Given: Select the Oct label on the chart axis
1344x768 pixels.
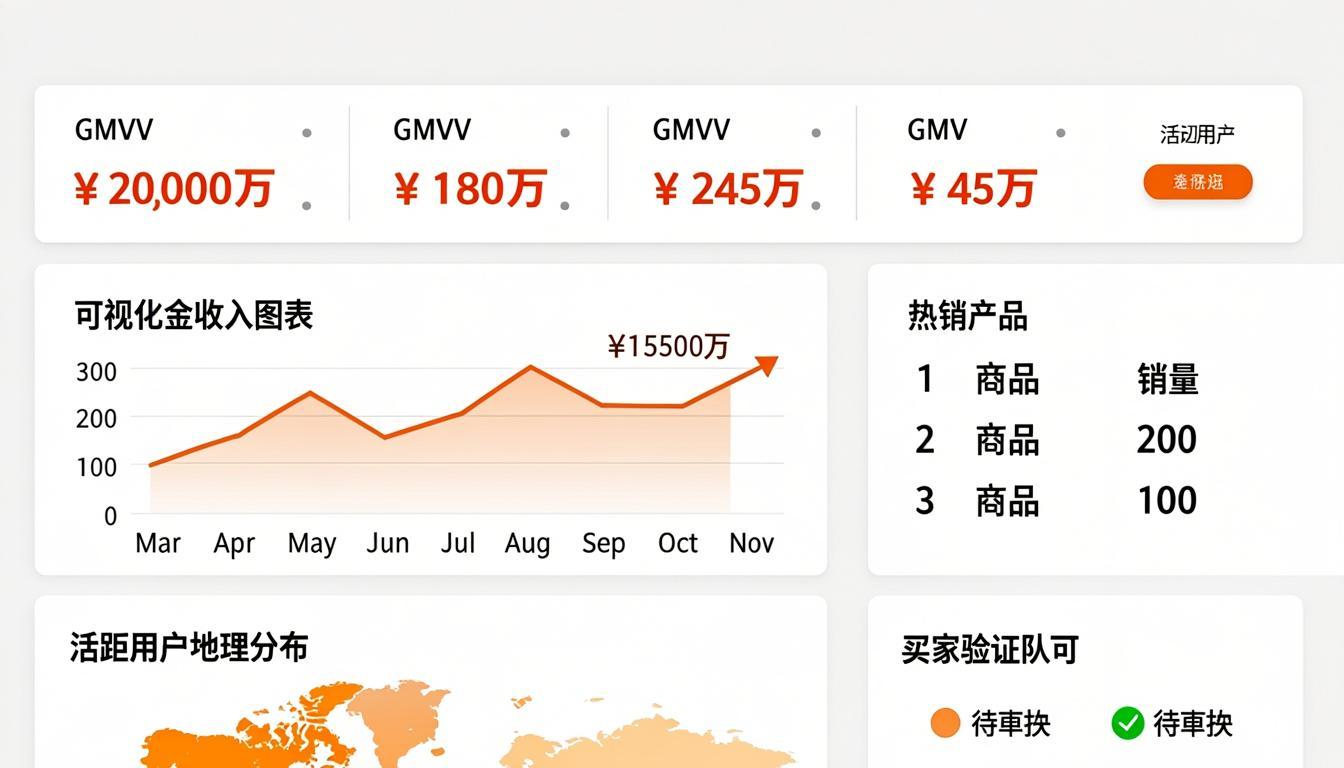Looking at the screenshot, I should click(x=678, y=543).
